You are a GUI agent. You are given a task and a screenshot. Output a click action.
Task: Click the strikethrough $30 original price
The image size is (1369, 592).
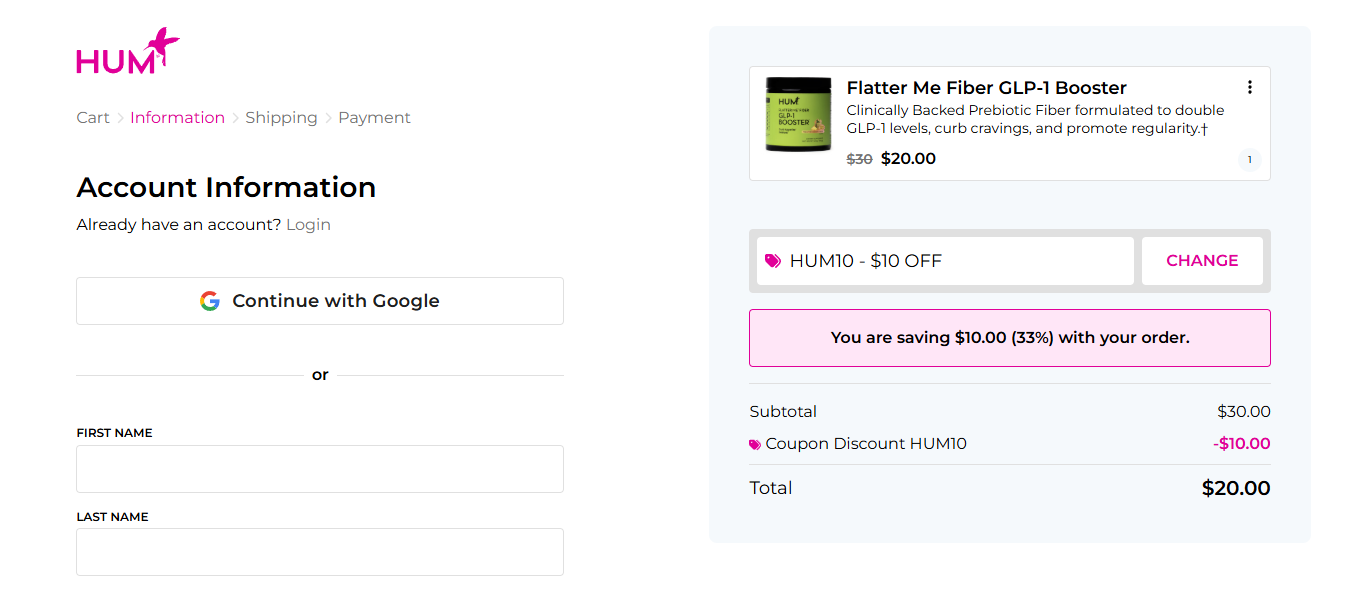point(859,158)
